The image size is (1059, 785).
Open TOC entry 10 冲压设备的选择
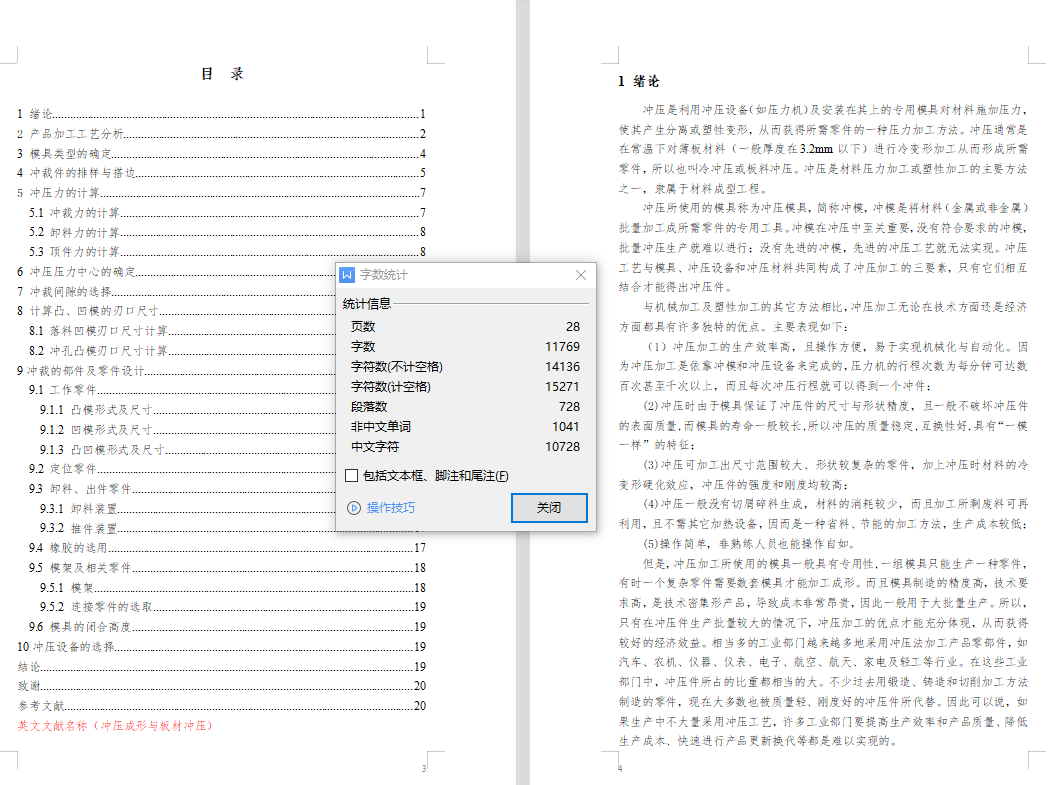[x=222, y=647]
